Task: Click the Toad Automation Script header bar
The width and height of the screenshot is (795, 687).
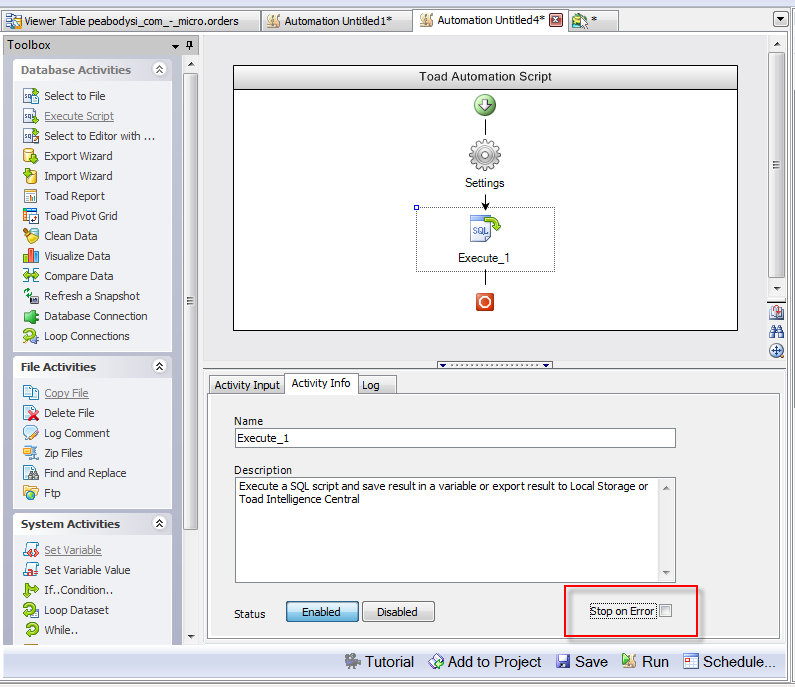Action: click(485, 77)
